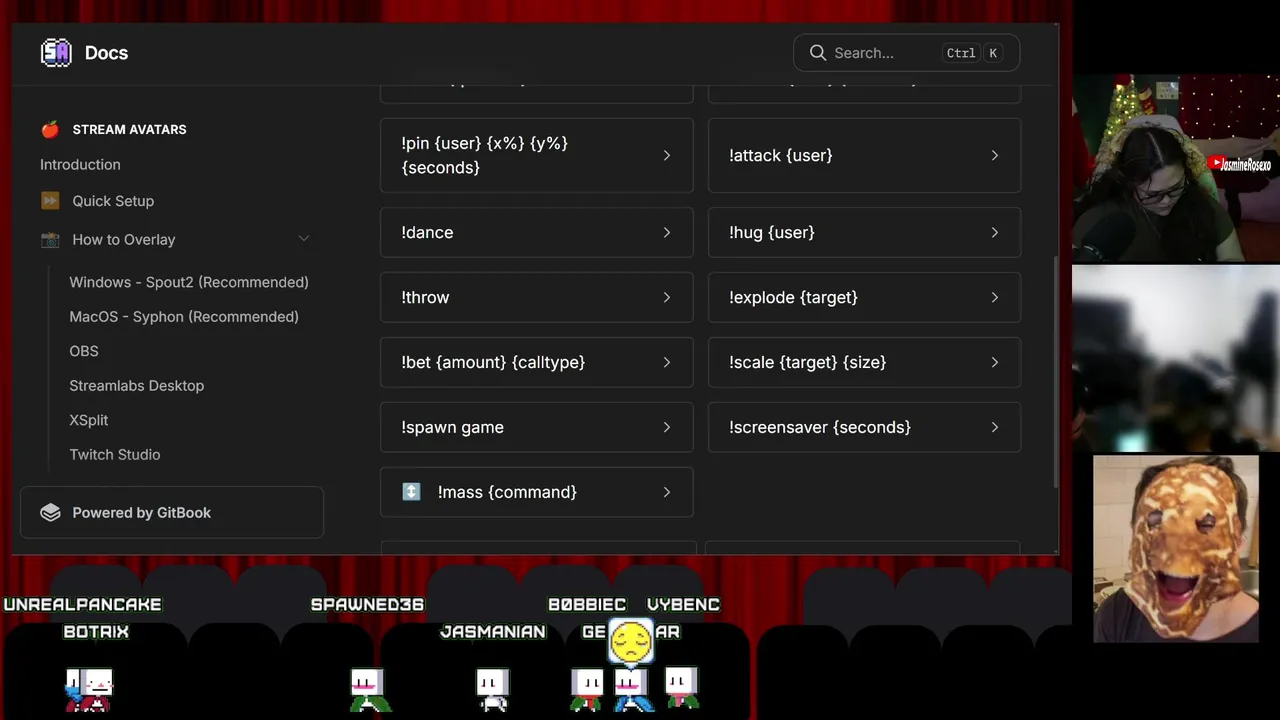The image size is (1280, 720).
Task: Click the avatar below the JASMANIAN name
Action: [492, 690]
